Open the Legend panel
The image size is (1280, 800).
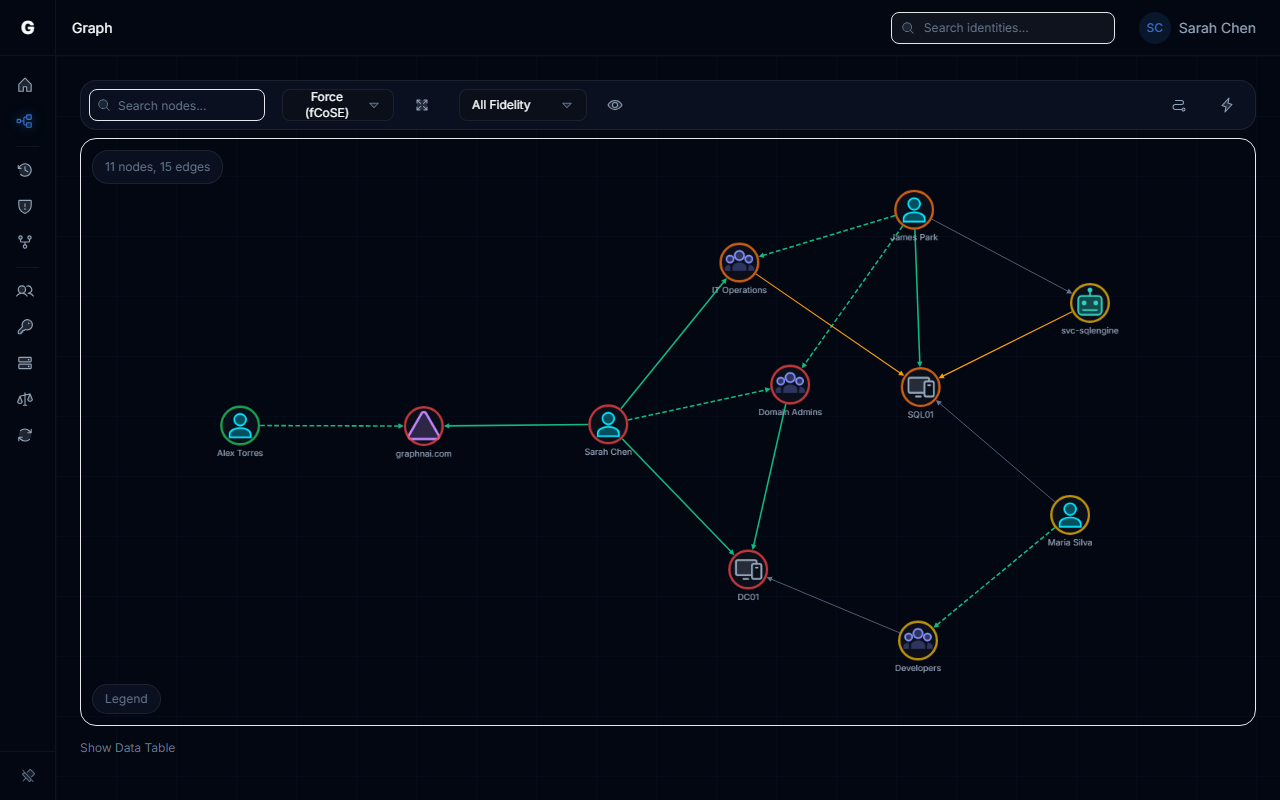[126, 699]
